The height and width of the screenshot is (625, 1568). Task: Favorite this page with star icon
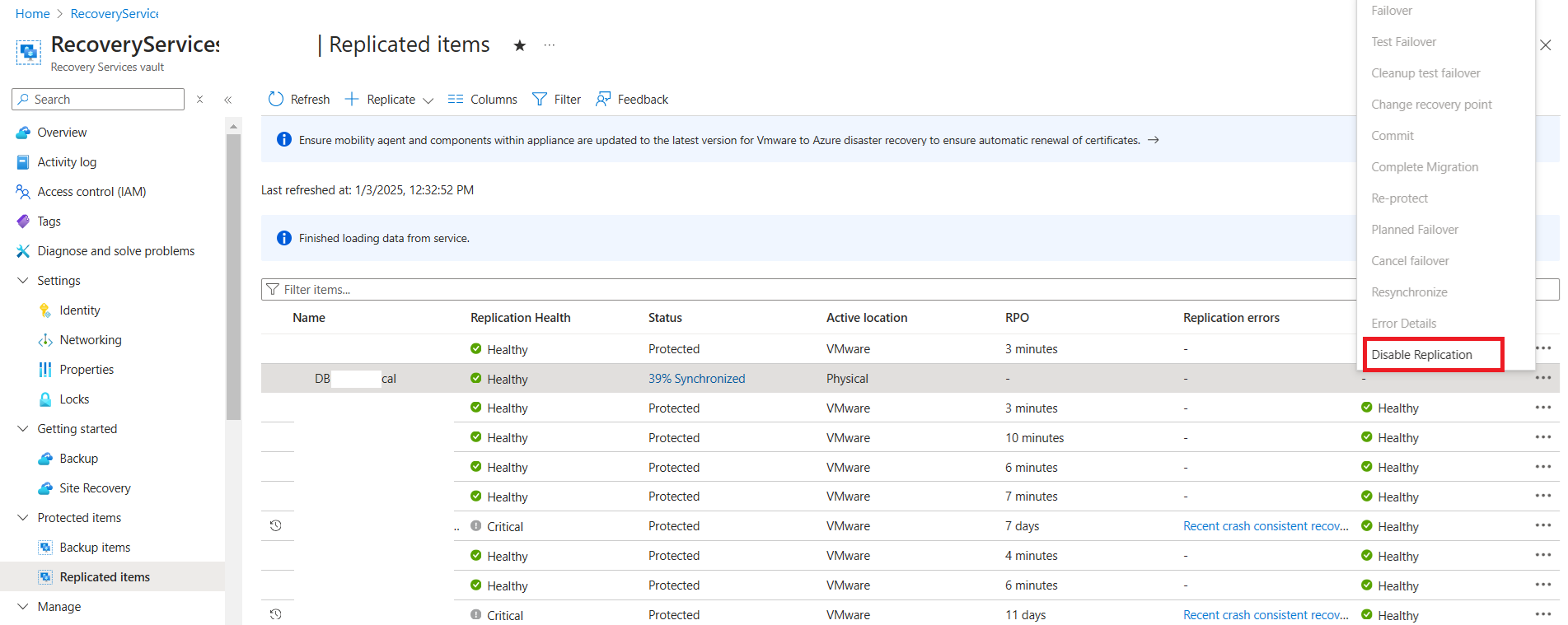pyautogui.click(x=519, y=45)
